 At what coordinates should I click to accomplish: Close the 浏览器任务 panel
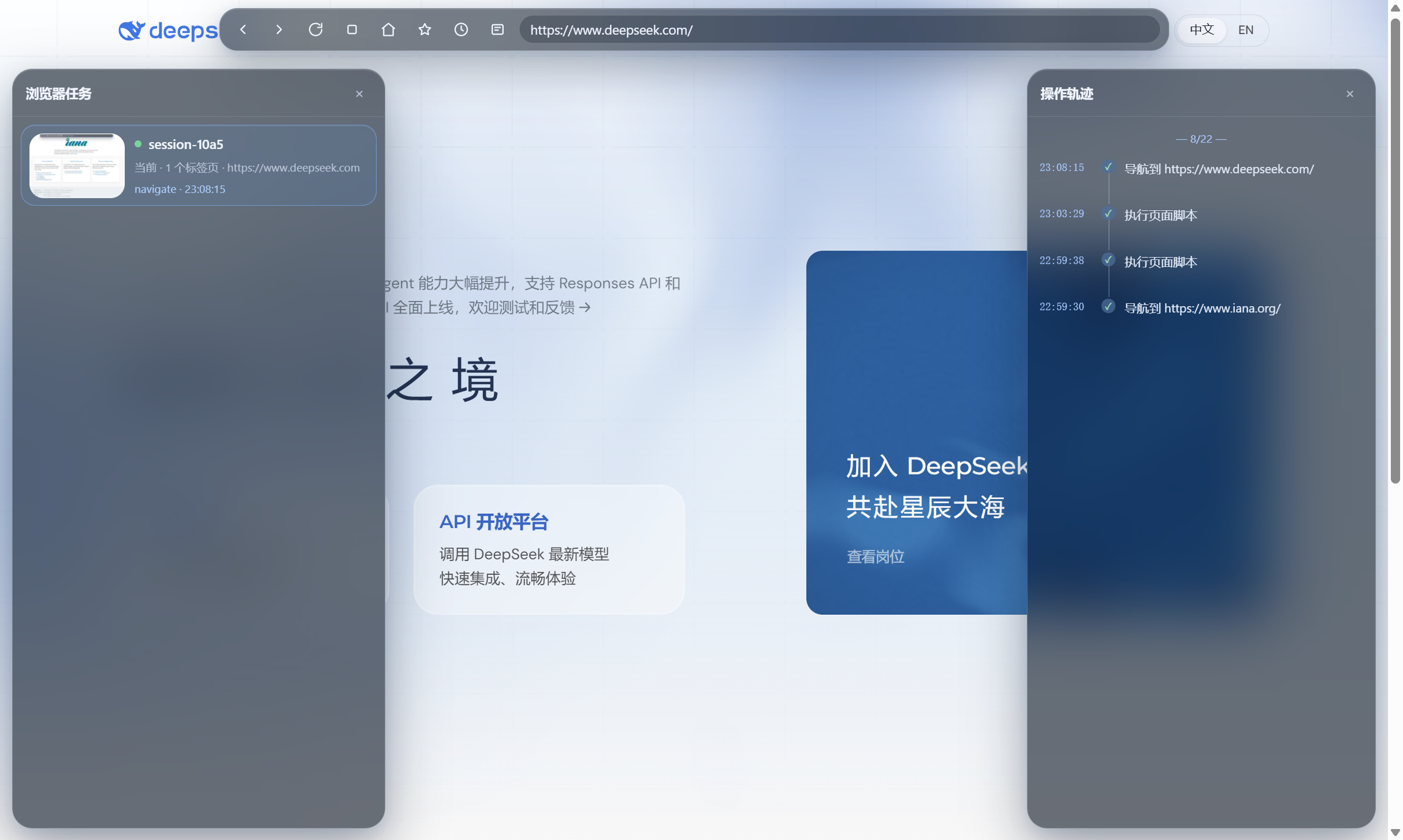pos(359,94)
